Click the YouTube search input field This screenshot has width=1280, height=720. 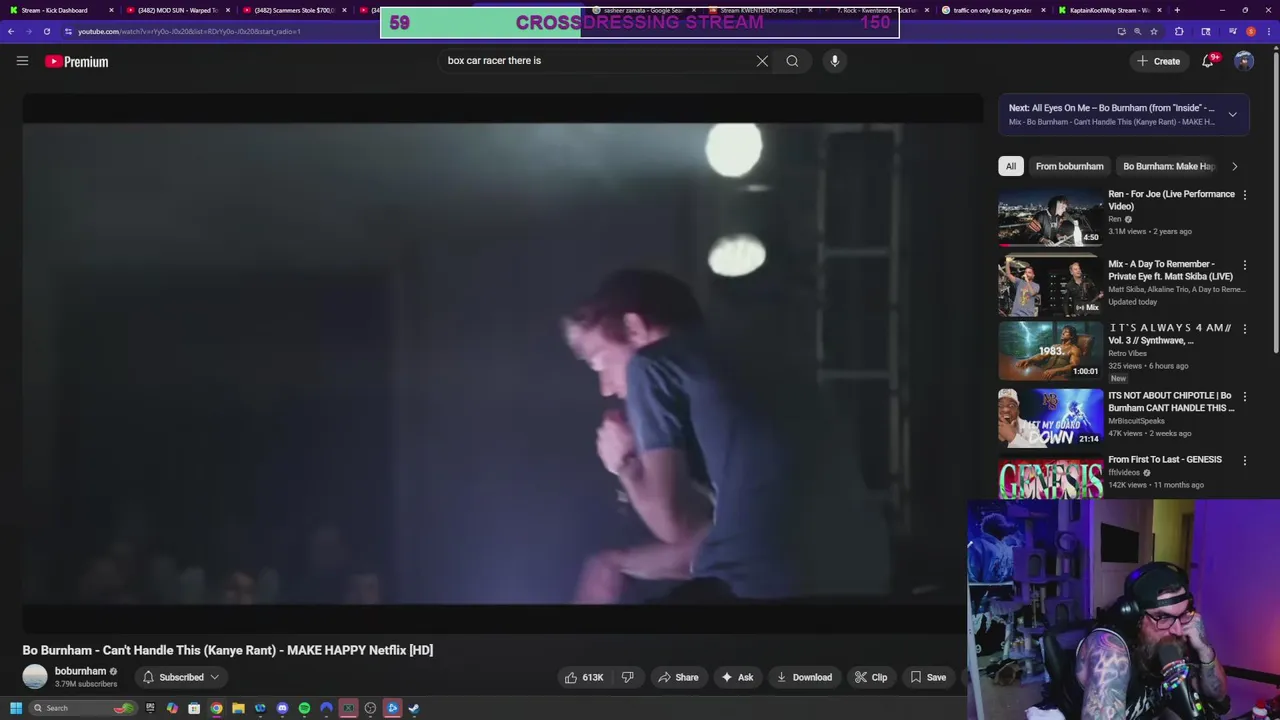595,61
